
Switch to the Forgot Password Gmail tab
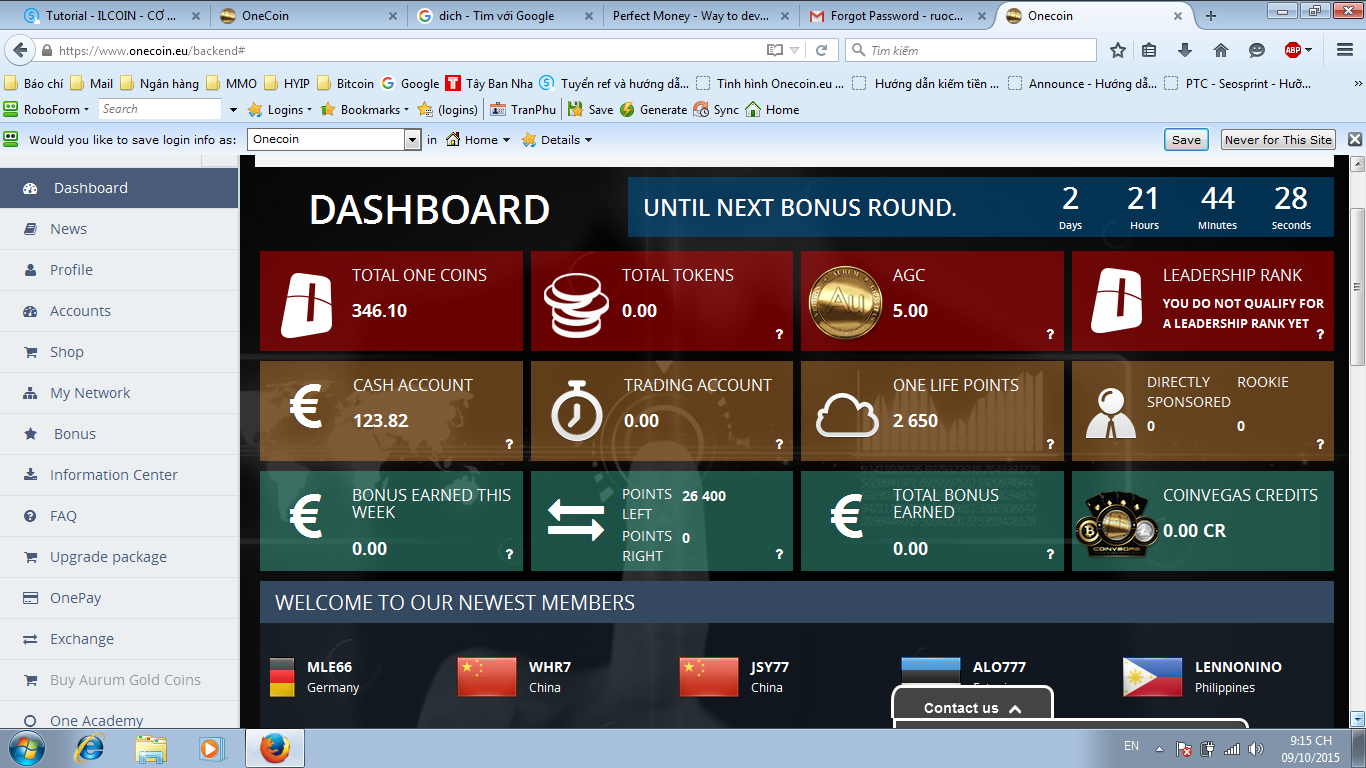click(x=898, y=16)
